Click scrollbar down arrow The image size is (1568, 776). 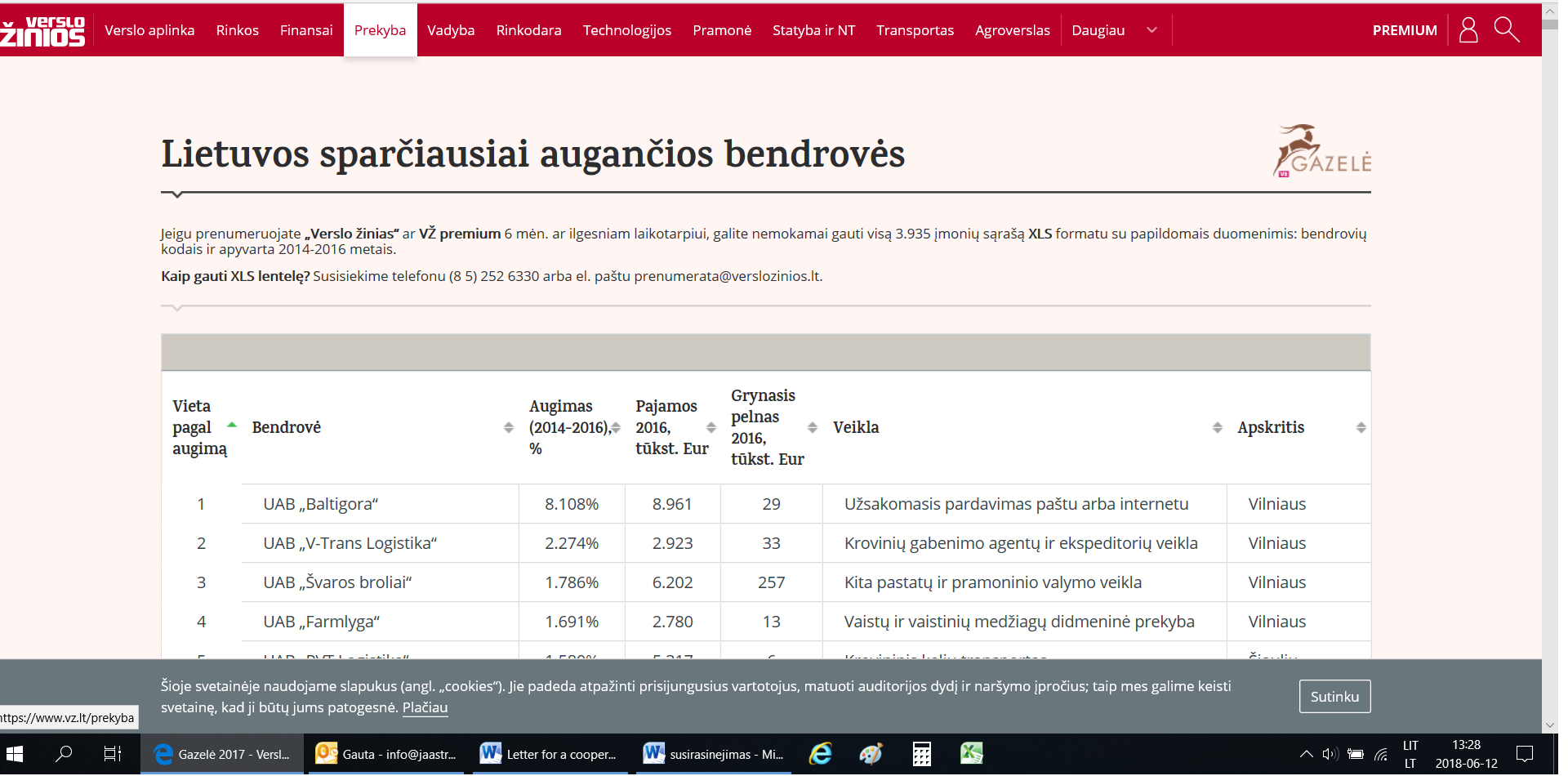1550,725
